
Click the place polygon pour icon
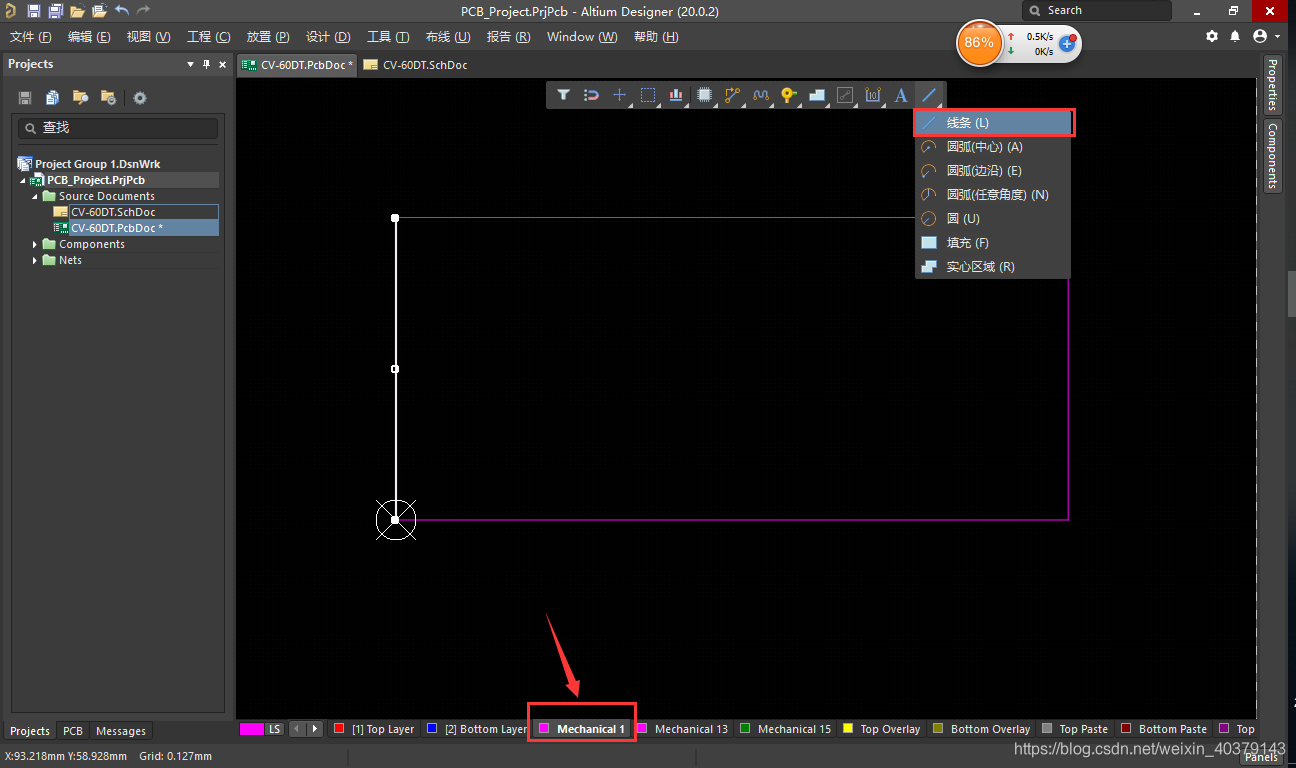(817, 95)
